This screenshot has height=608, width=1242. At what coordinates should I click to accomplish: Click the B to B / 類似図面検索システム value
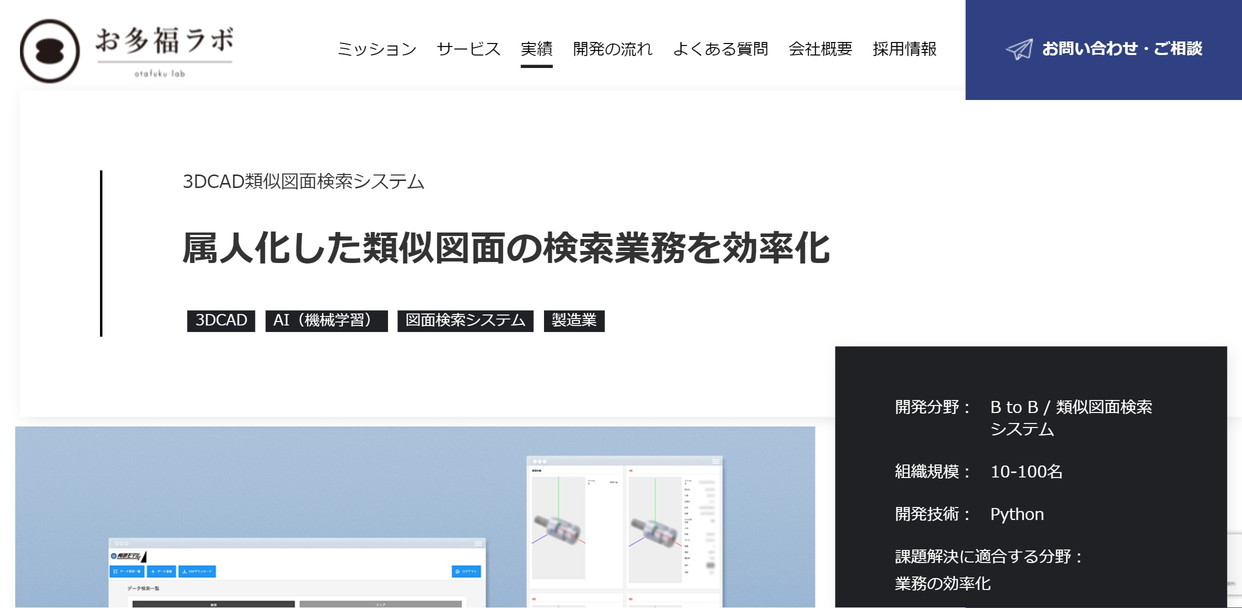coord(1071,418)
